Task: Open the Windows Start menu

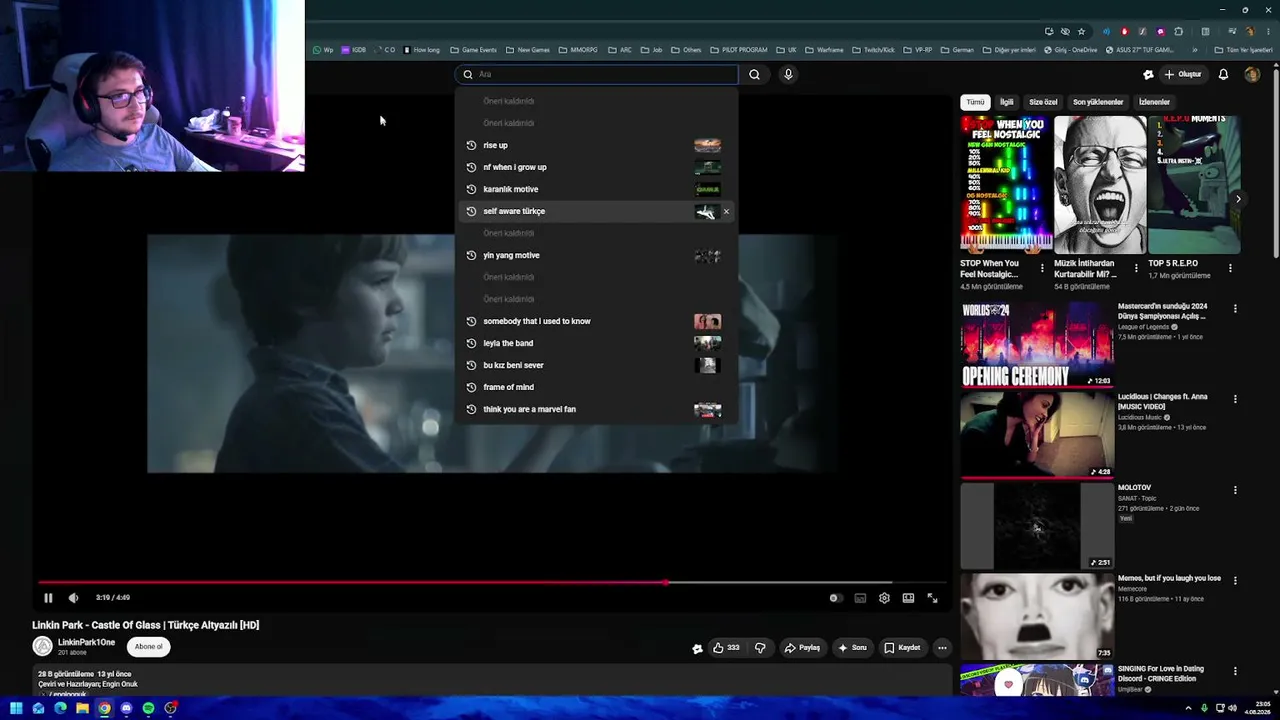Action: (x=16, y=708)
